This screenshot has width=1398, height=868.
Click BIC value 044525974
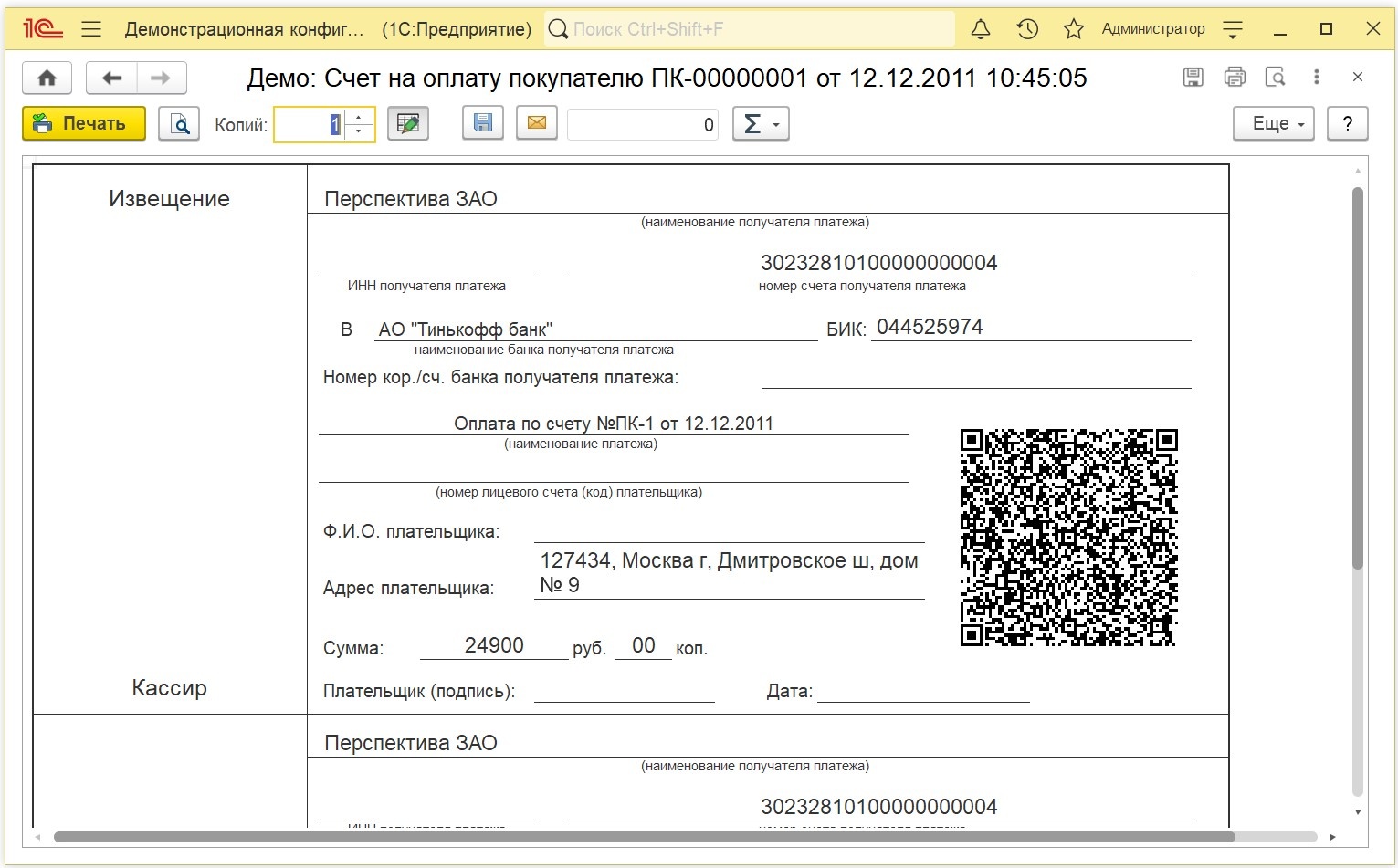(930, 327)
